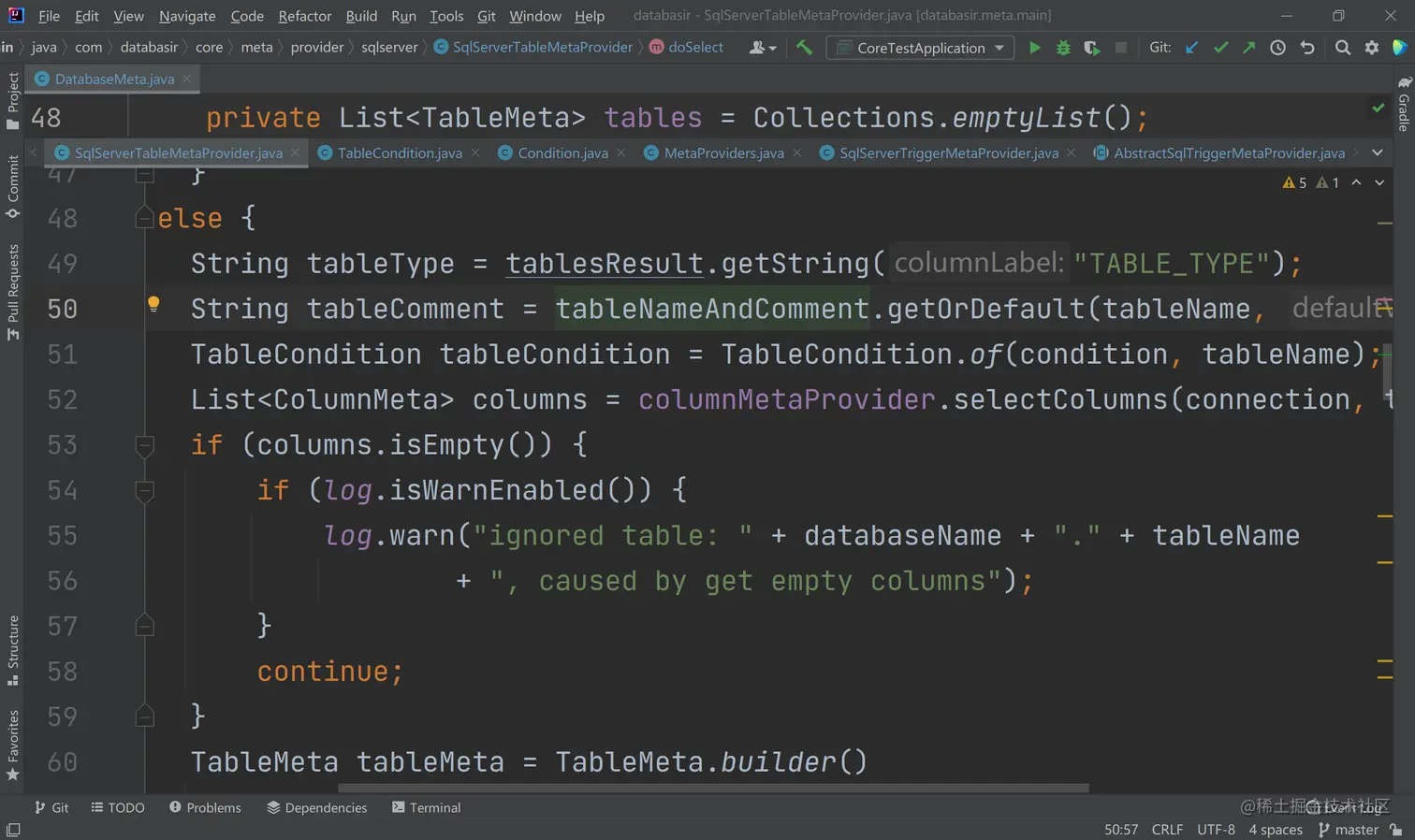Rollback changes with the undo arrow icon
The height and width of the screenshot is (840, 1415).
[1307, 48]
